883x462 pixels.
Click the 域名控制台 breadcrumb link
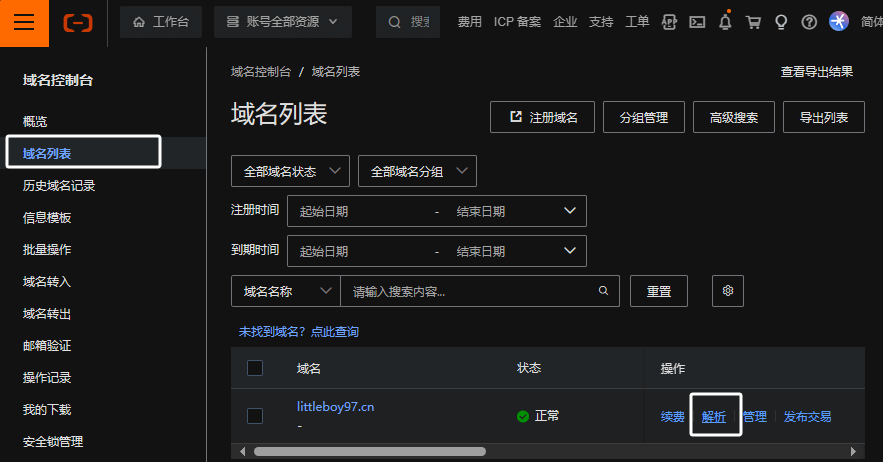pos(261,72)
